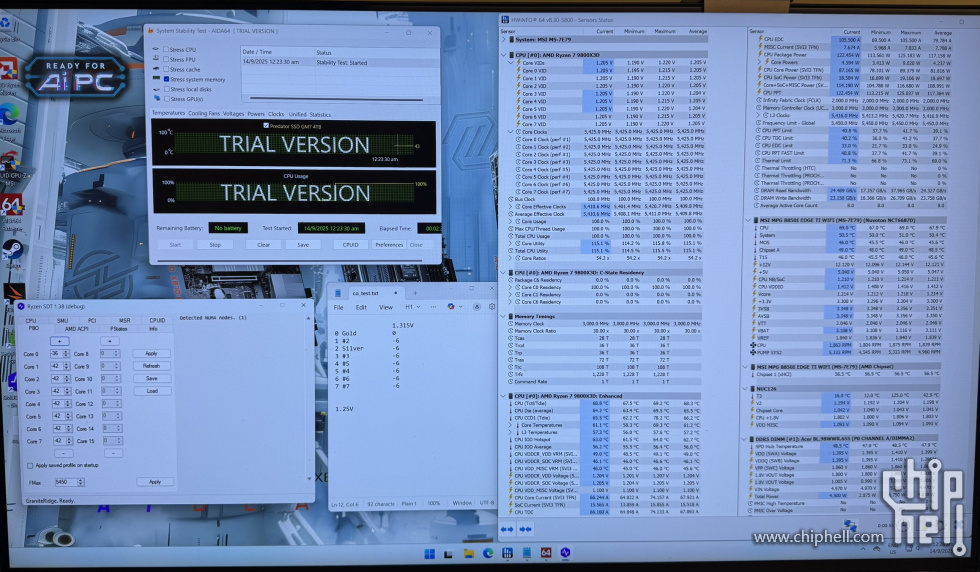Viewport: 980px width, 572px height.
Task: Enable Stress FPU checkbox
Action: pyautogui.click(x=166, y=59)
